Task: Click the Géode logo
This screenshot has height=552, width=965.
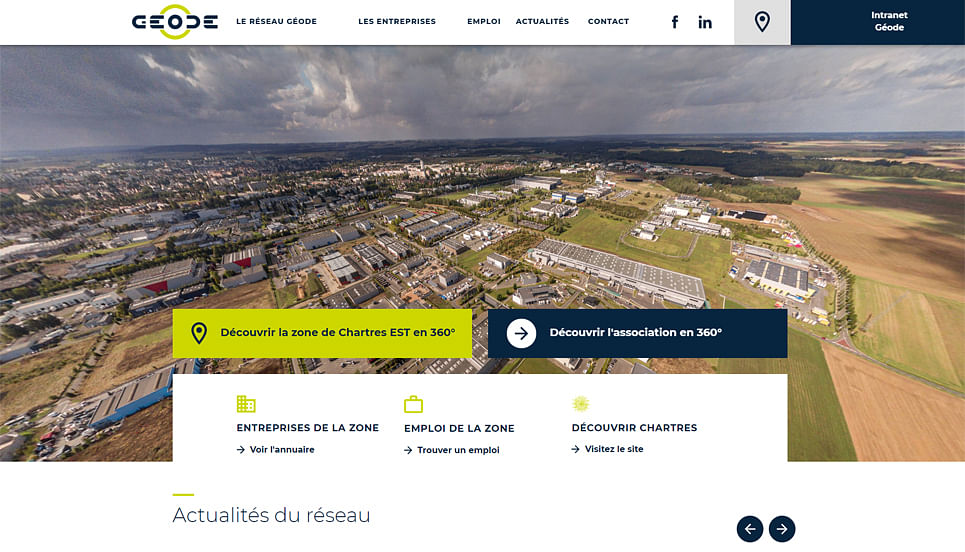Action: click(x=174, y=22)
